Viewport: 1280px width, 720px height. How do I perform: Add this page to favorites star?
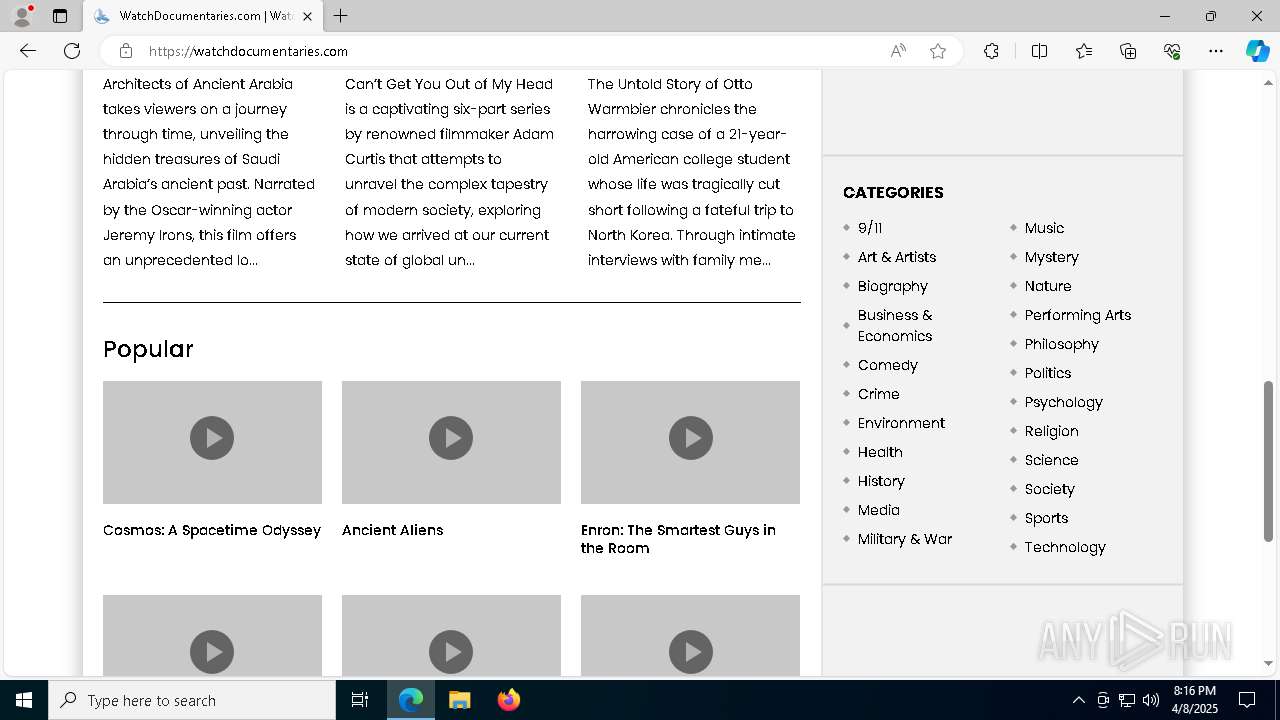pyautogui.click(x=938, y=51)
